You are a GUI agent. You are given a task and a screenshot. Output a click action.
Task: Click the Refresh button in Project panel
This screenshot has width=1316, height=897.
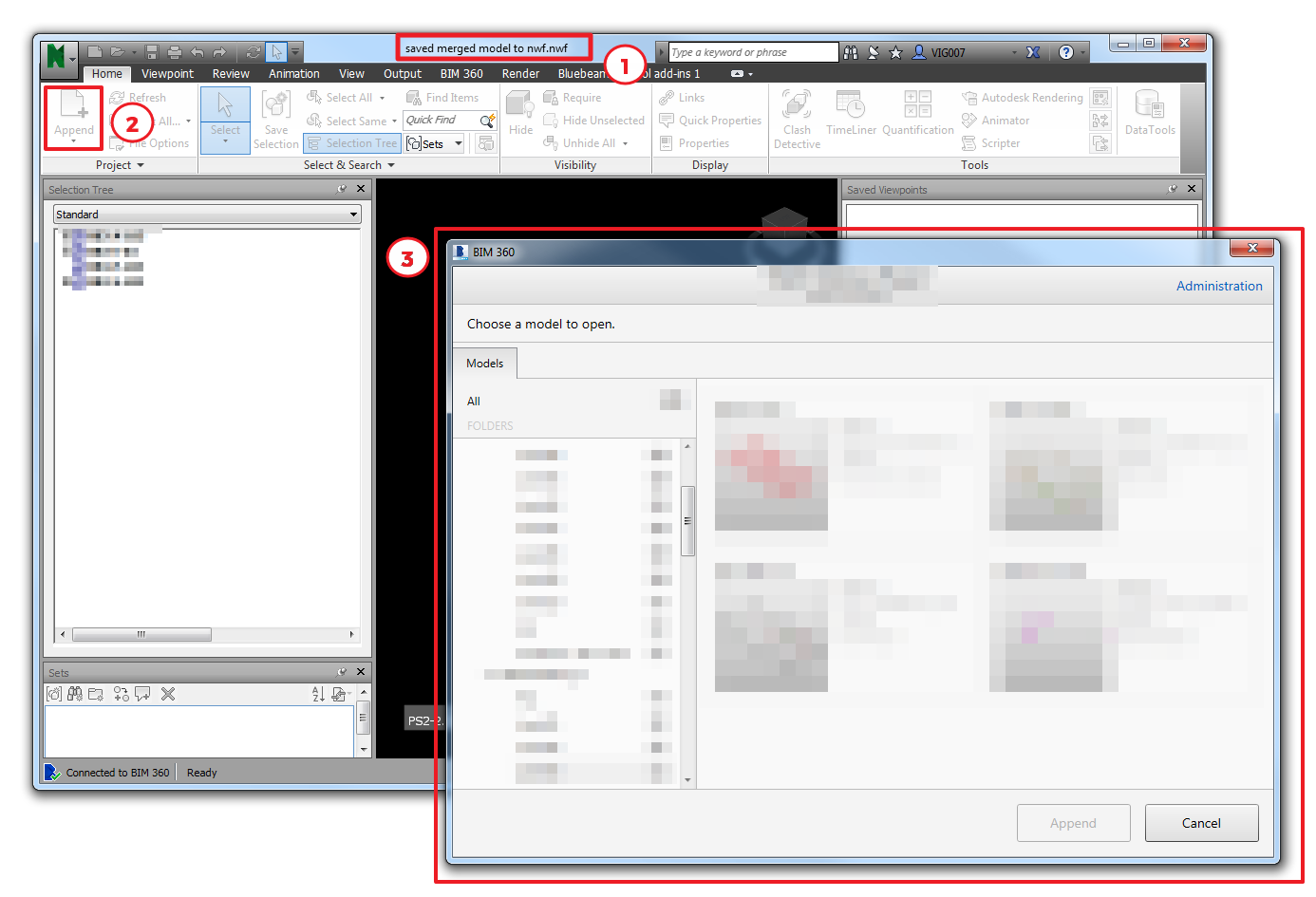coord(139,98)
